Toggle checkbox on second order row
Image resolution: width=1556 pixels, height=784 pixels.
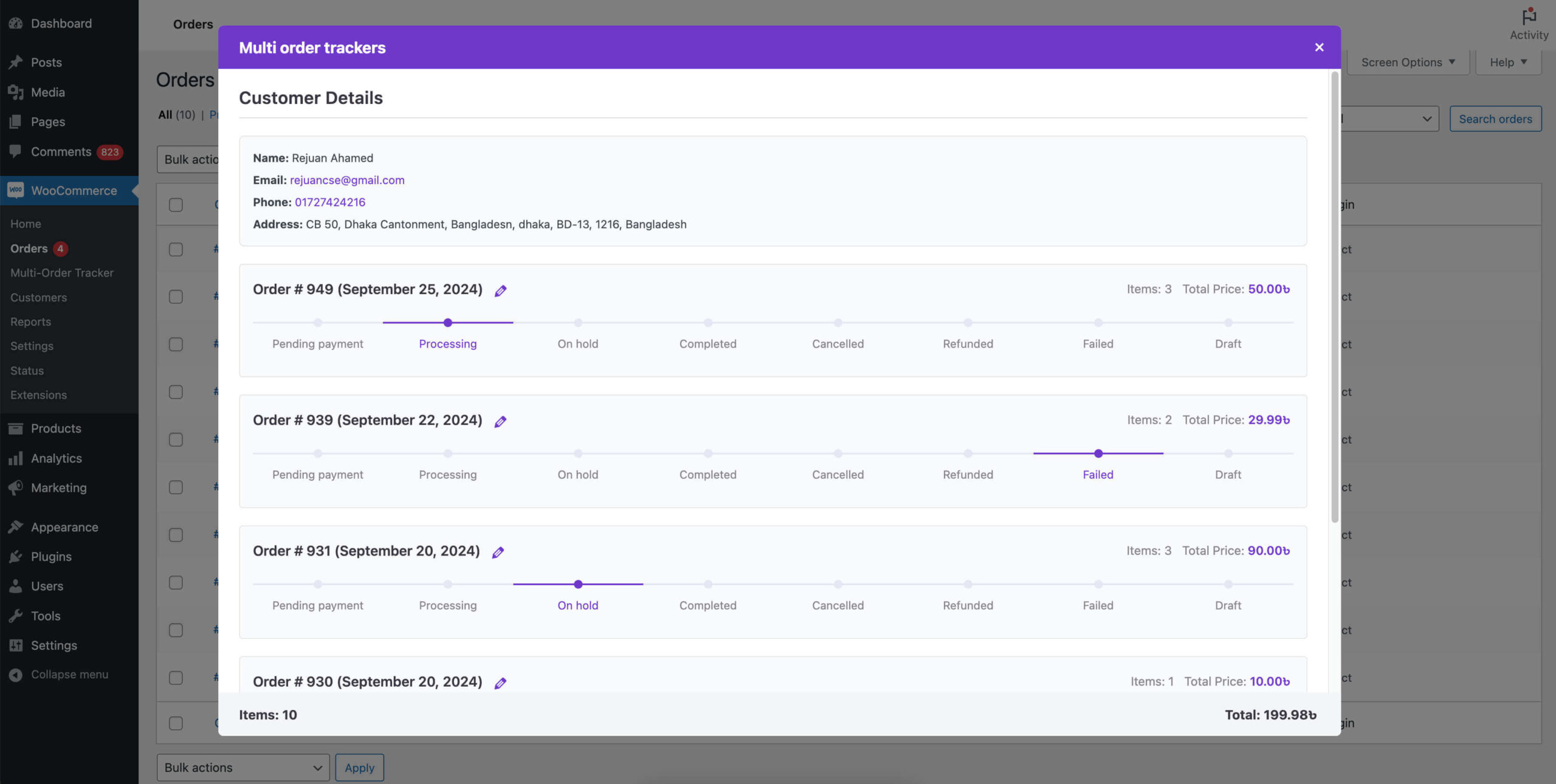[175, 297]
